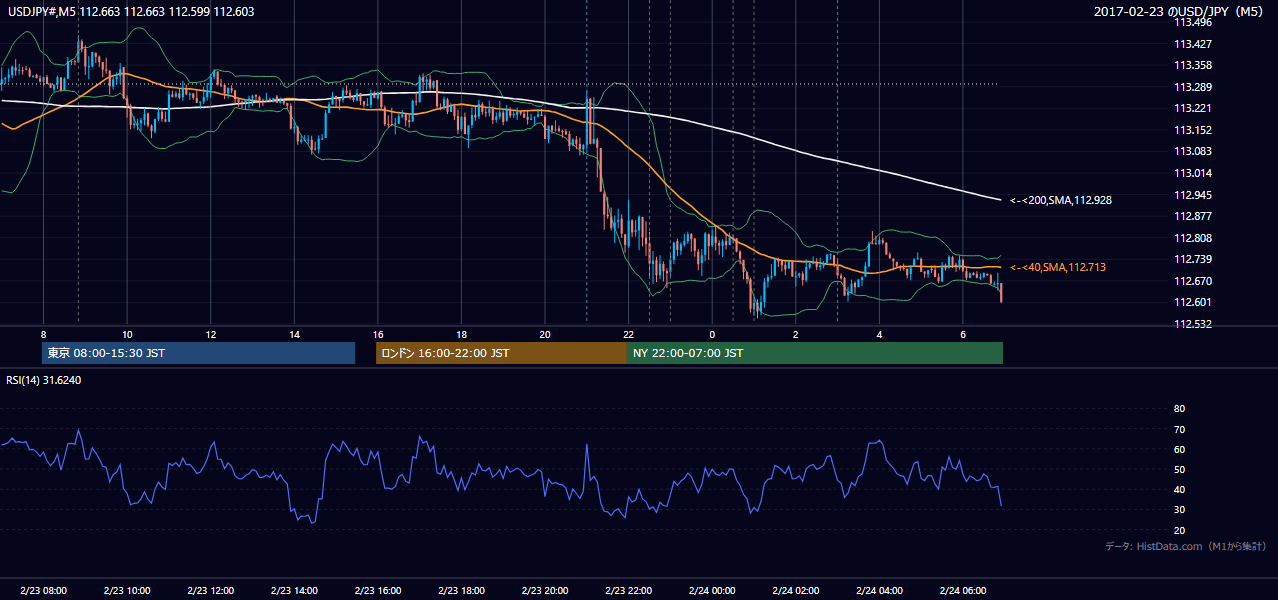1278x600 pixels.
Task: Click price axis value 112.670
Action: [1192, 281]
